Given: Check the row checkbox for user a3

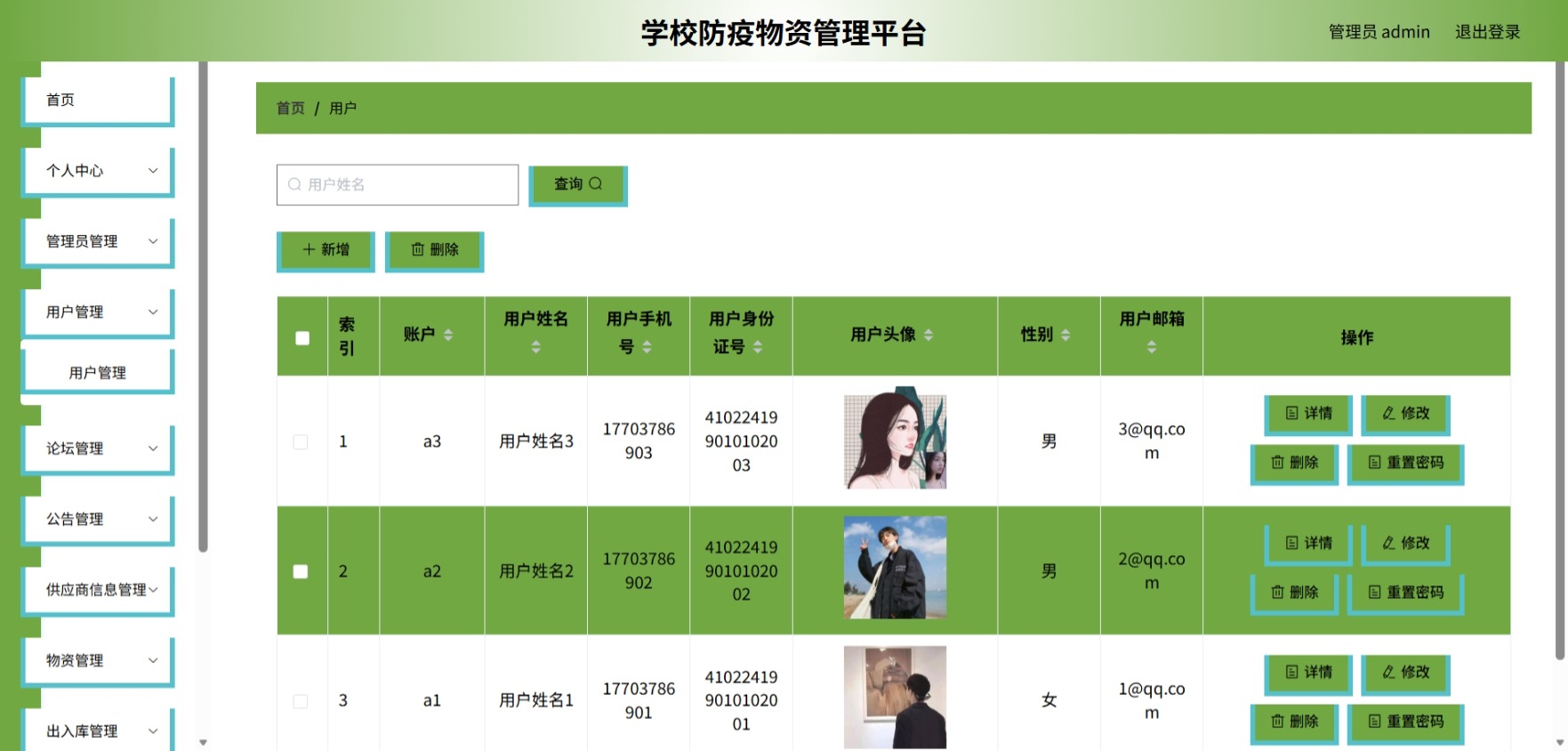Looking at the screenshot, I should coord(301,442).
